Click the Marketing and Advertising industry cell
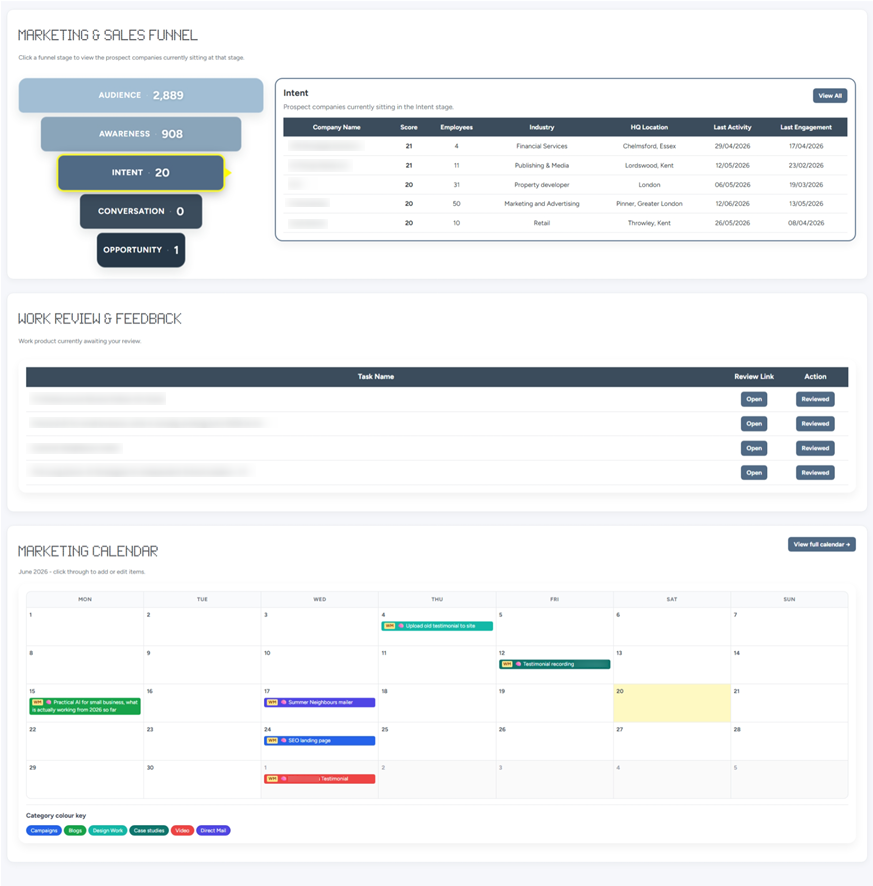 (541, 203)
